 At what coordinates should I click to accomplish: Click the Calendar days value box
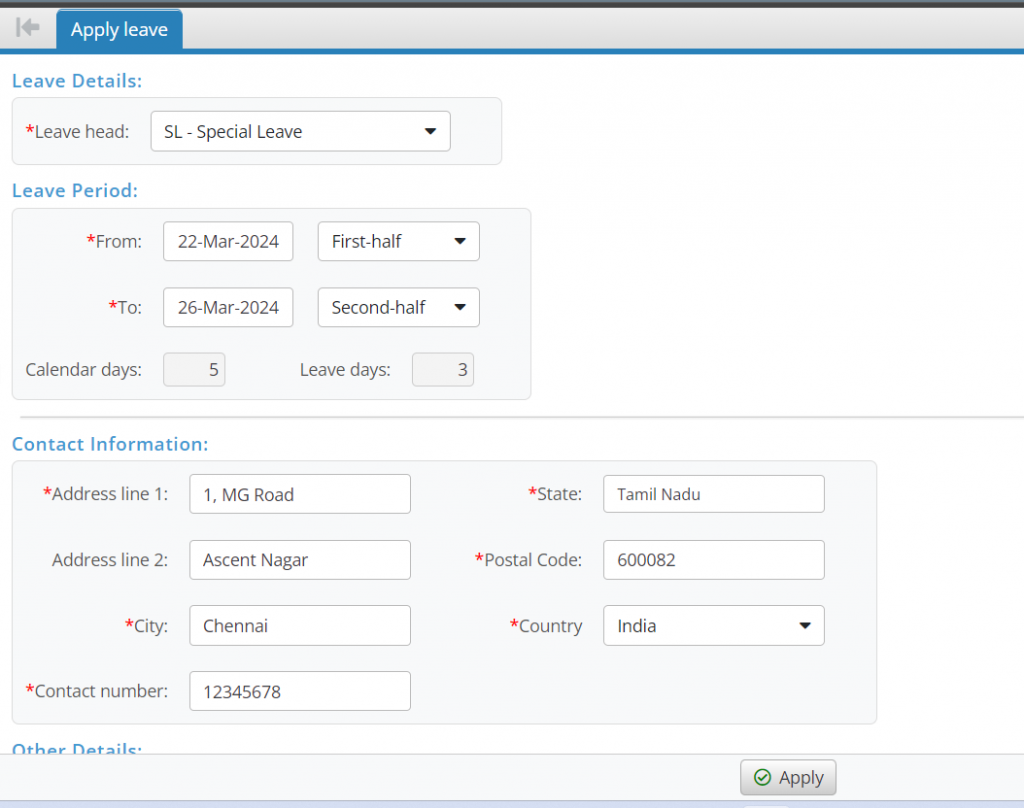194,370
